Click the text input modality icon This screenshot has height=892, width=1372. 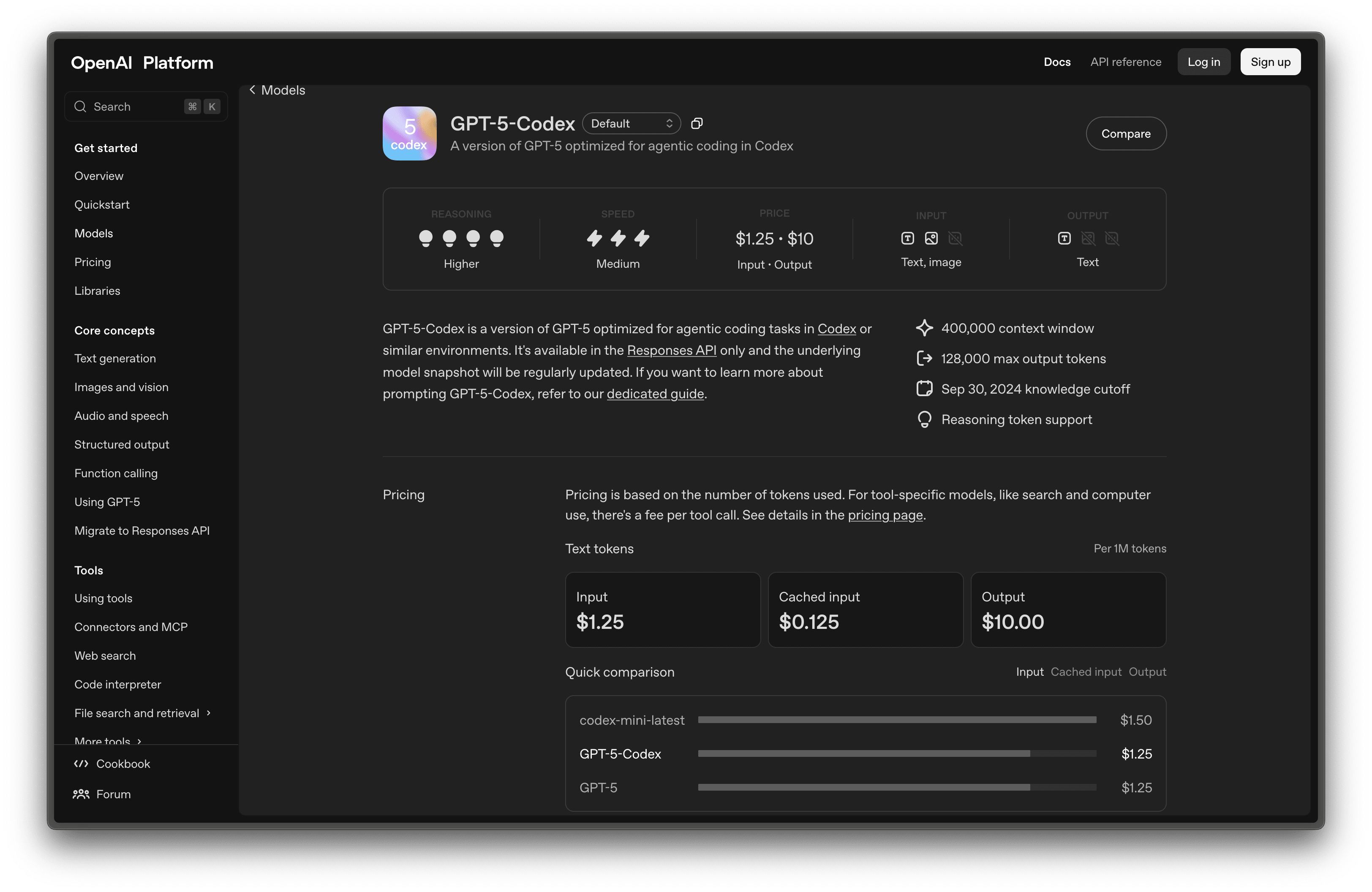point(907,238)
